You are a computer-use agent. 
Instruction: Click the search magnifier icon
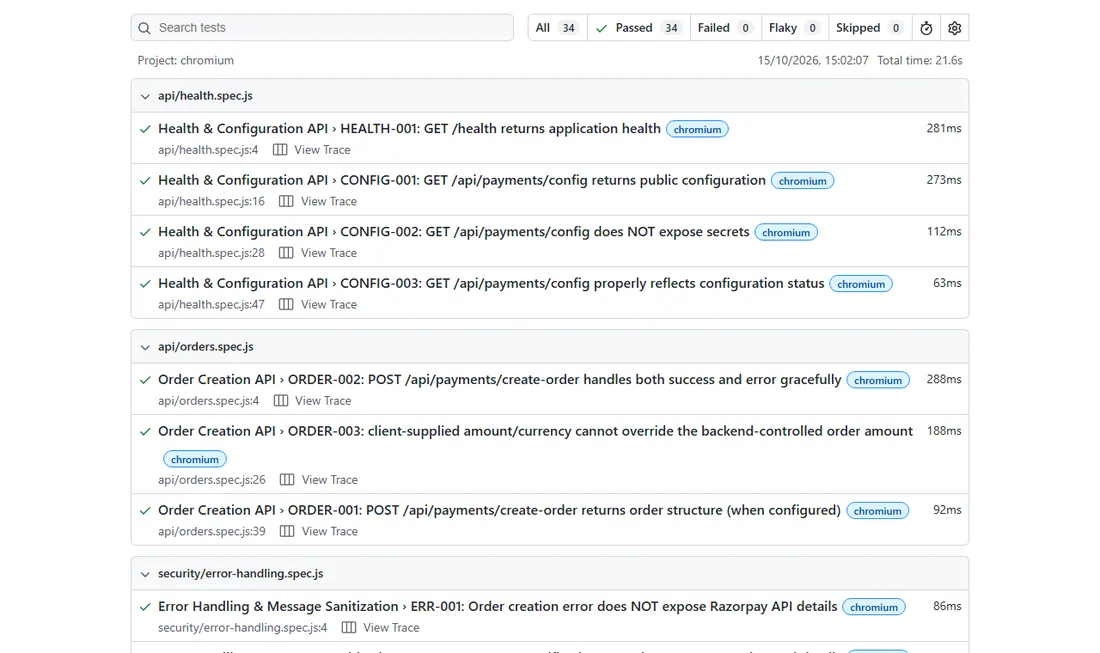pyautogui.click(x=145, y=28)
